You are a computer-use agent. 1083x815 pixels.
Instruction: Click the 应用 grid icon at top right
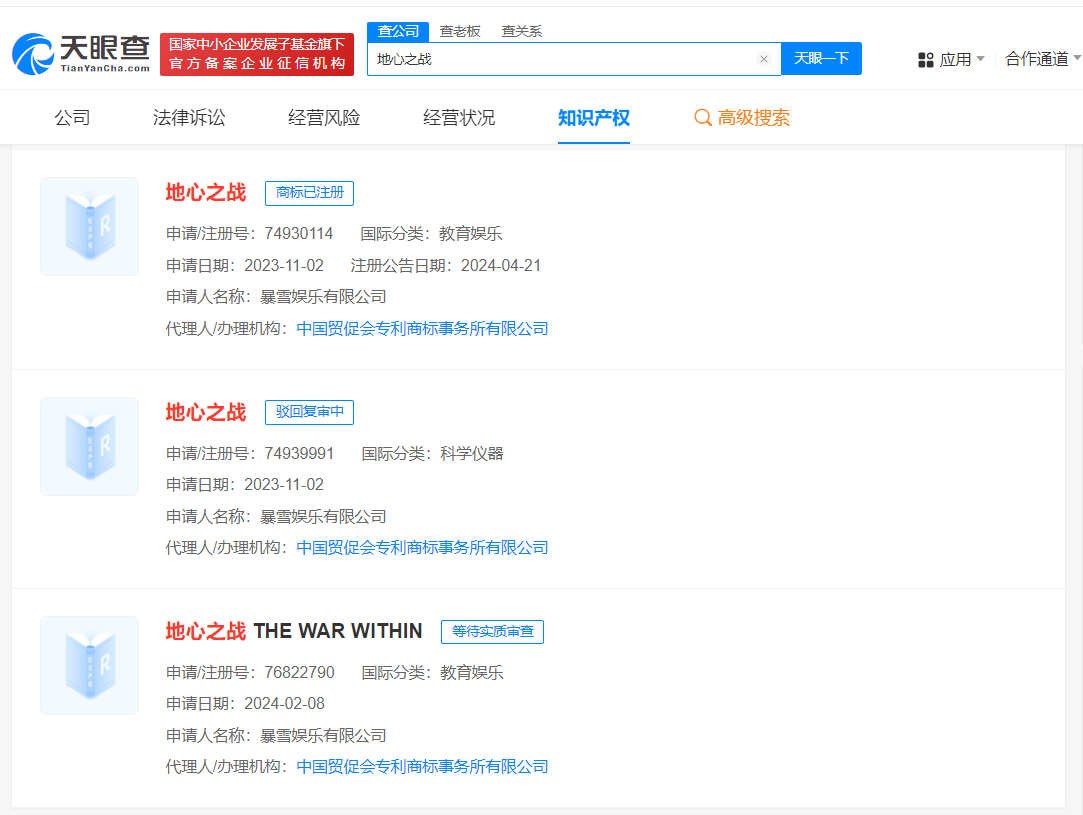(925, 59)
